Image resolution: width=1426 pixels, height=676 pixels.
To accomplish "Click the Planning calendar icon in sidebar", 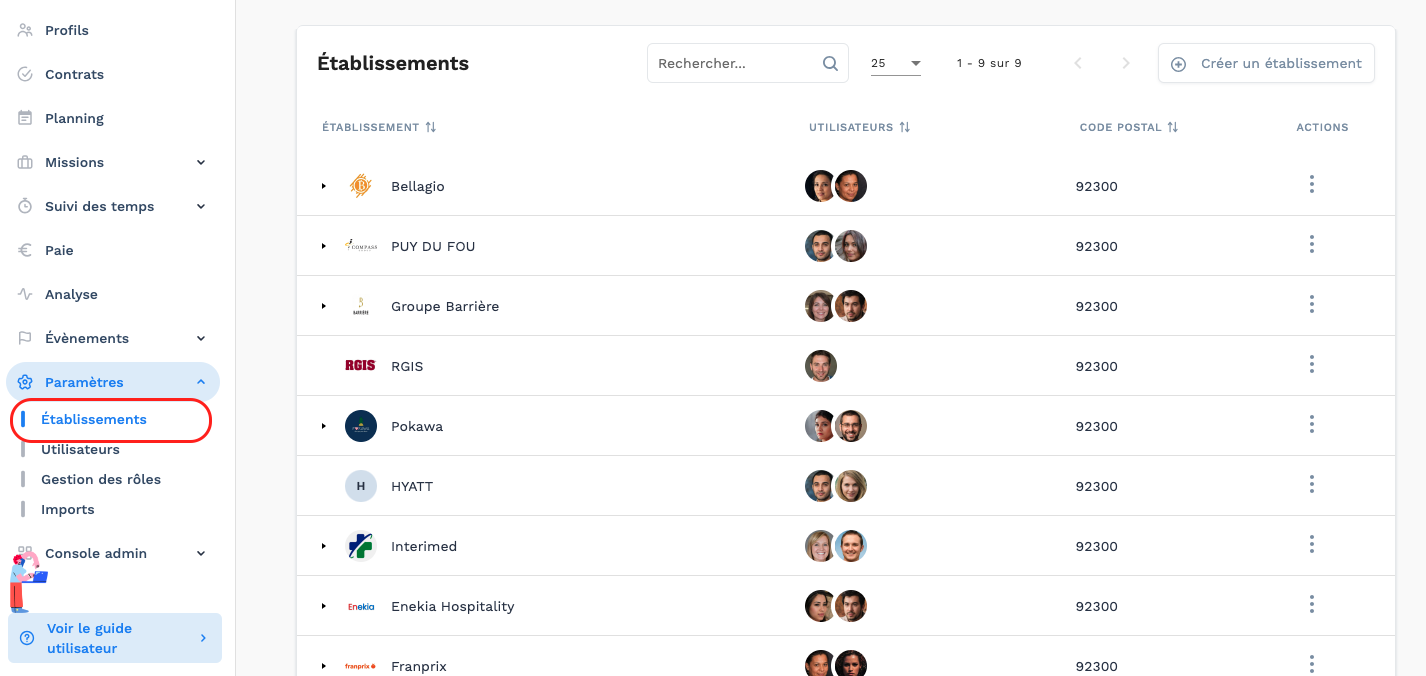I will coord(26,118).
